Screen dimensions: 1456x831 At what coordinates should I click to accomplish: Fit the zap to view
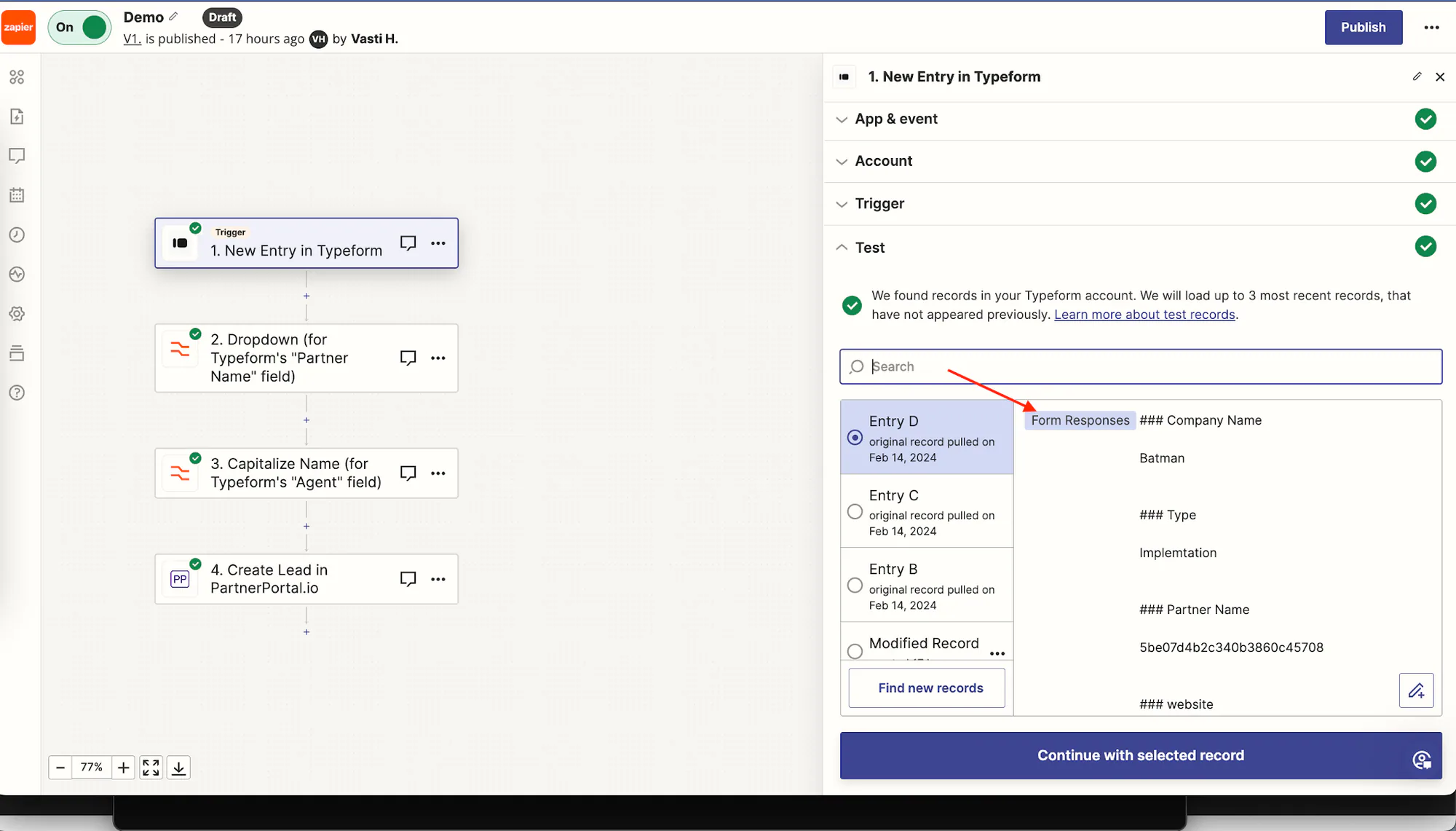tap(151, 767)
